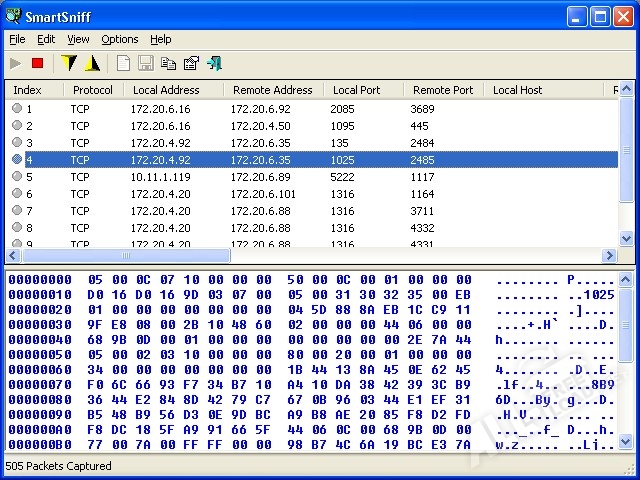This screenshot has height=480, width=640.
Task: Open Capture Filter with the first funnel icon
Action: point(68,63)
